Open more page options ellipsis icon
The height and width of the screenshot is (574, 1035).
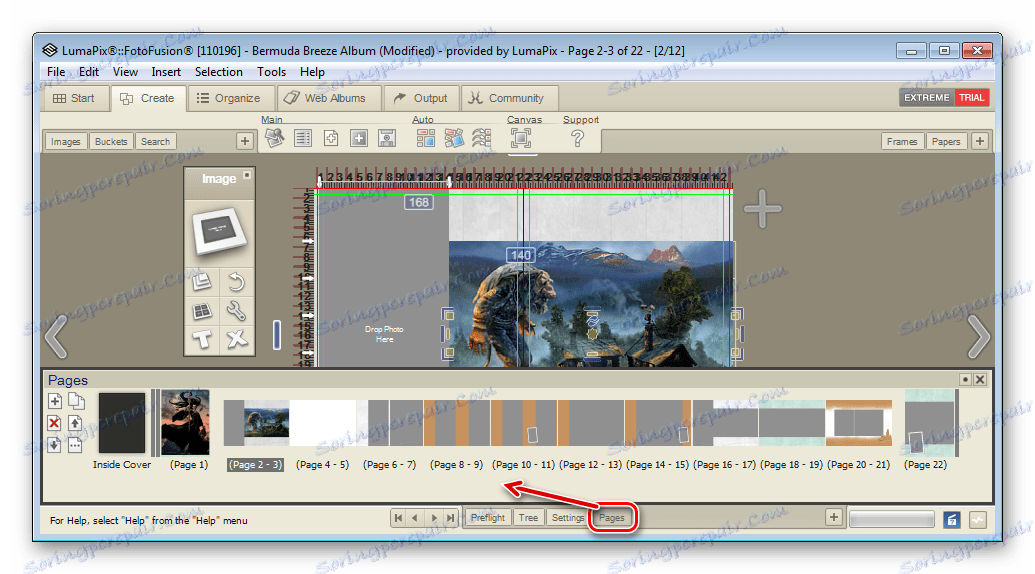point(75,445)
